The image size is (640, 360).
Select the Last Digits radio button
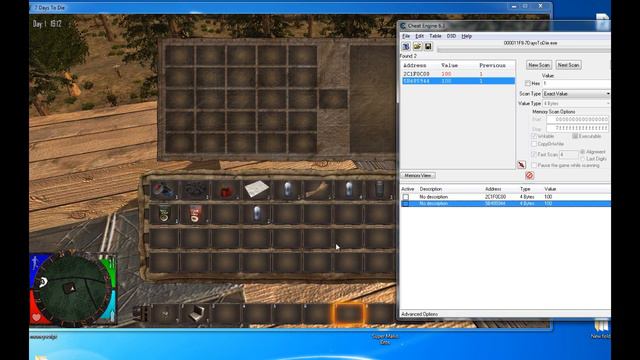(582, 158)
